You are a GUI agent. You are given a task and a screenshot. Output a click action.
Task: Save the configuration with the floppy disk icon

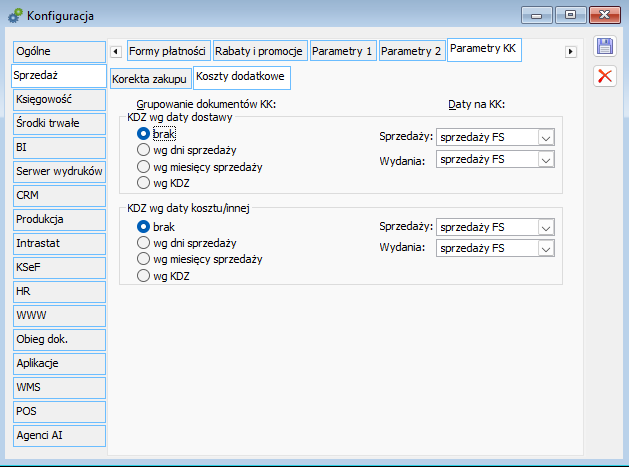click(605, 46)
